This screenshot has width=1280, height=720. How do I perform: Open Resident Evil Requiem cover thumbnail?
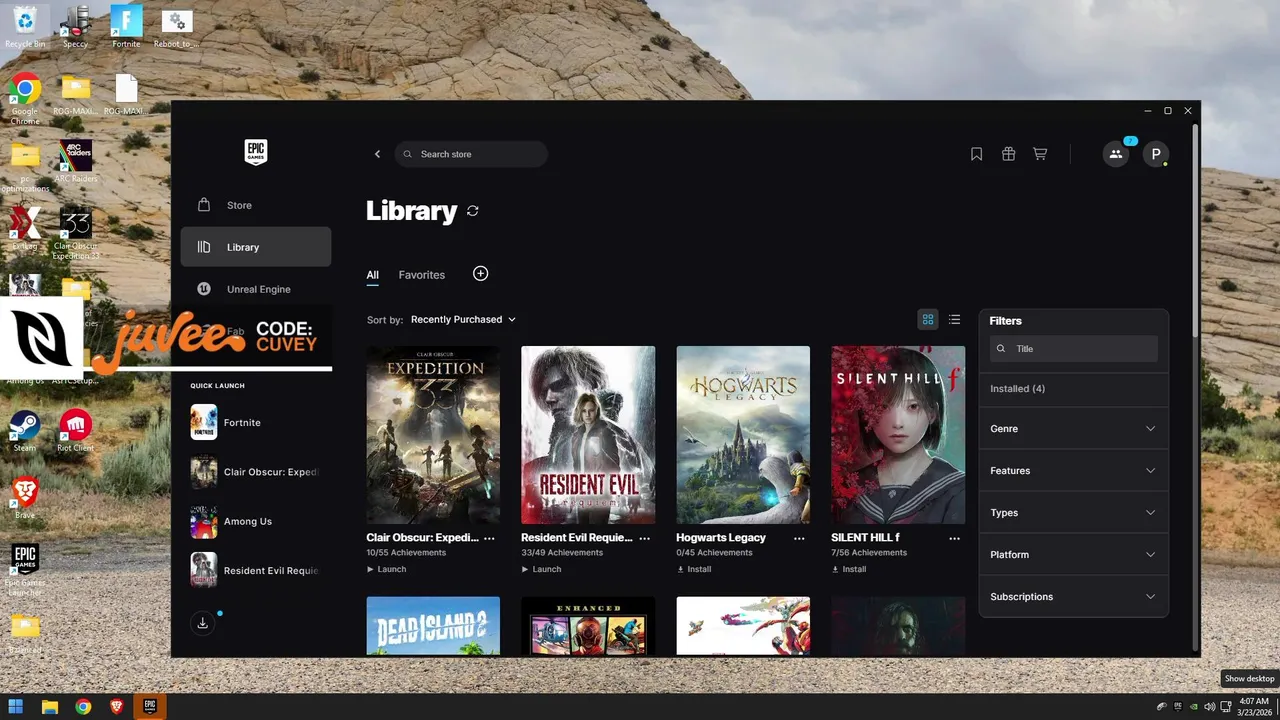pyautogui.click(x=588, y=435)
